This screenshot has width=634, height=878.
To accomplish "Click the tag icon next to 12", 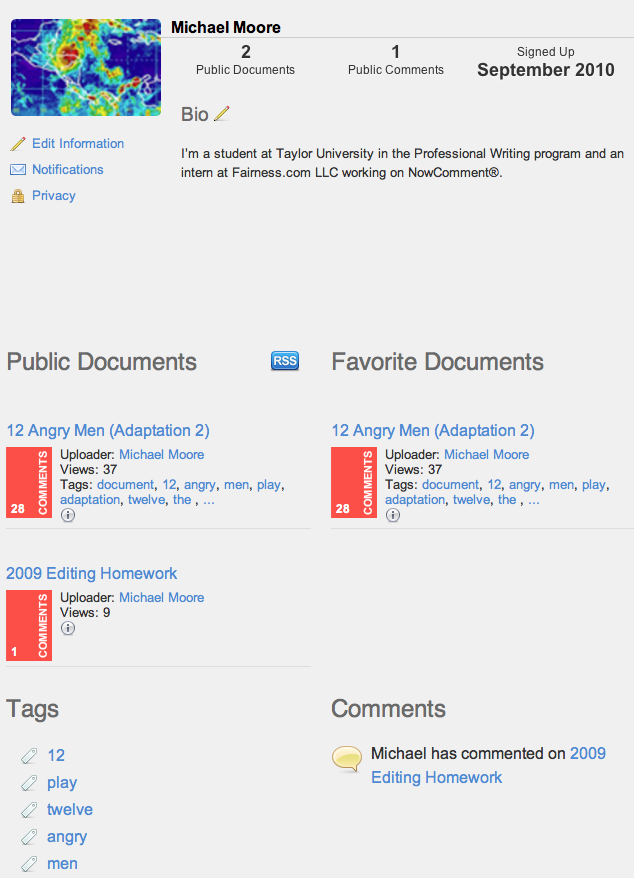I will 29,756.
